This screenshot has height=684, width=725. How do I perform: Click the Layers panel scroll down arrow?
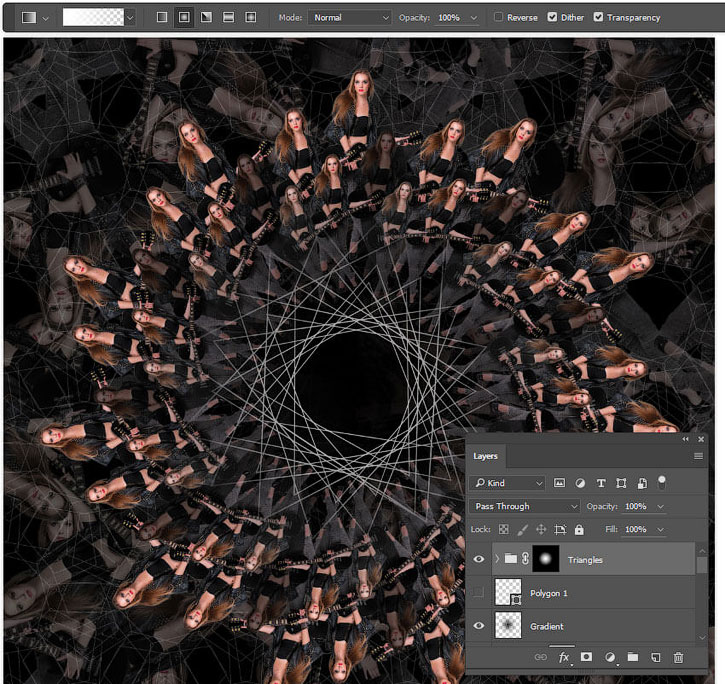point(702,638)
